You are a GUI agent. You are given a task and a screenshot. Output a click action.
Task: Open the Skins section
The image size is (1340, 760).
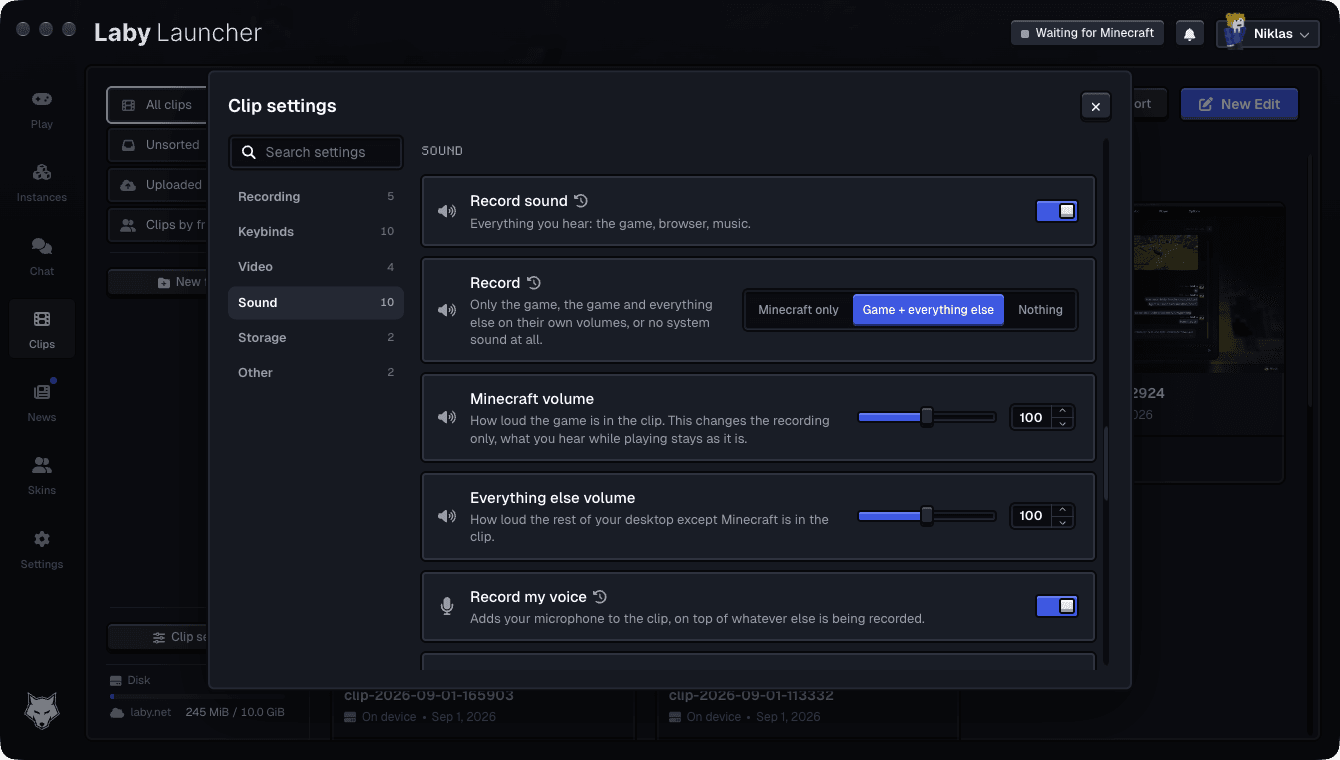tap(41, 476)
